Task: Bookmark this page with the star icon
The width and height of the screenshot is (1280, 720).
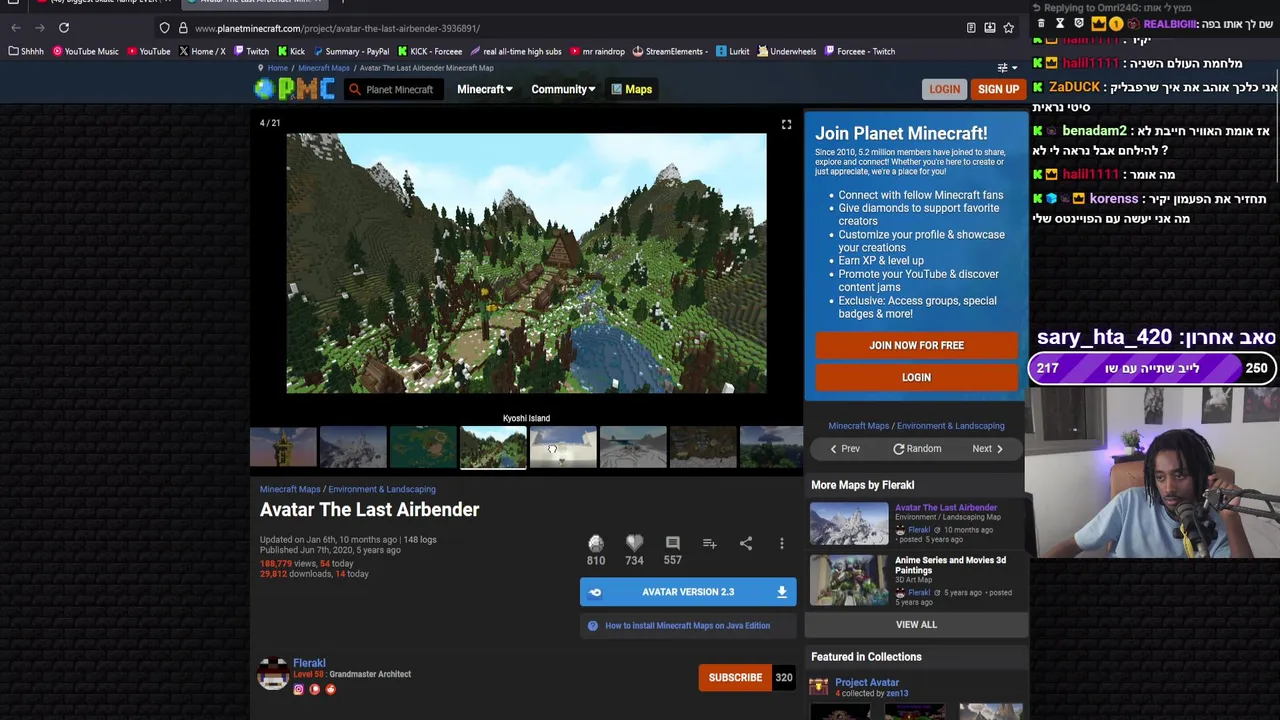Action: (1008, 28)
